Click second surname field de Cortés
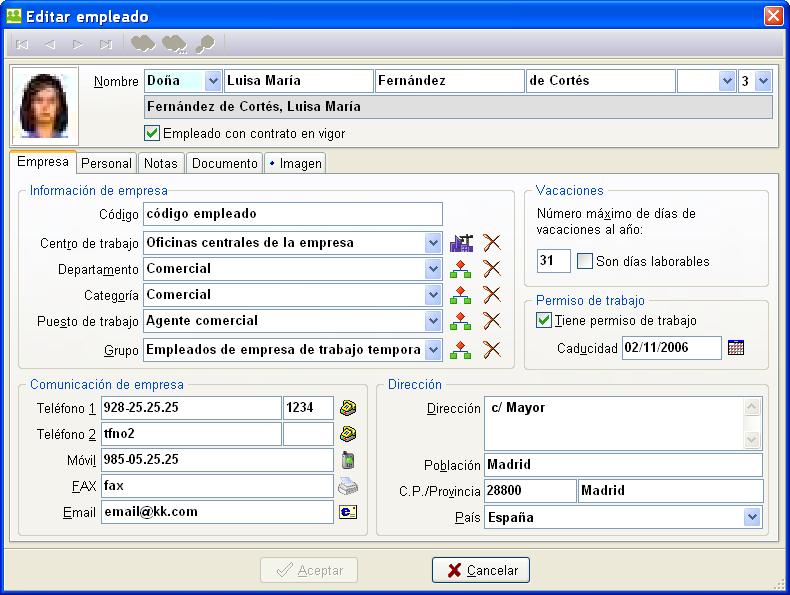Screen dimensions: 790x595 click(601, 81)
